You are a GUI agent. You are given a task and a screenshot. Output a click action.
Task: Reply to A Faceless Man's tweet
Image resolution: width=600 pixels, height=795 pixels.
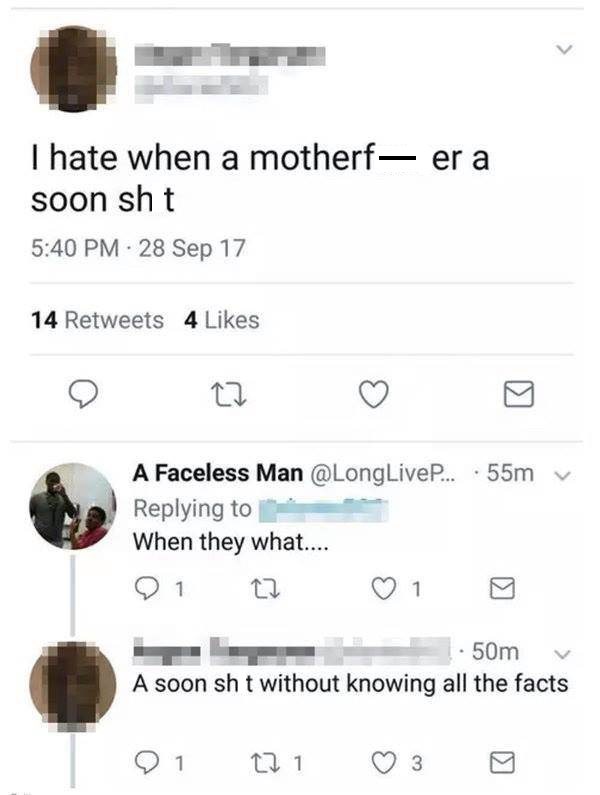point(147,589)
